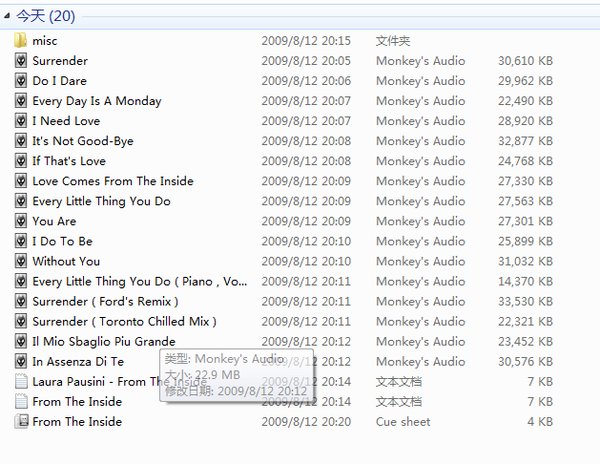Click the From The Inside cue sheet icon
600x464 pixels.
coord(21,422)
